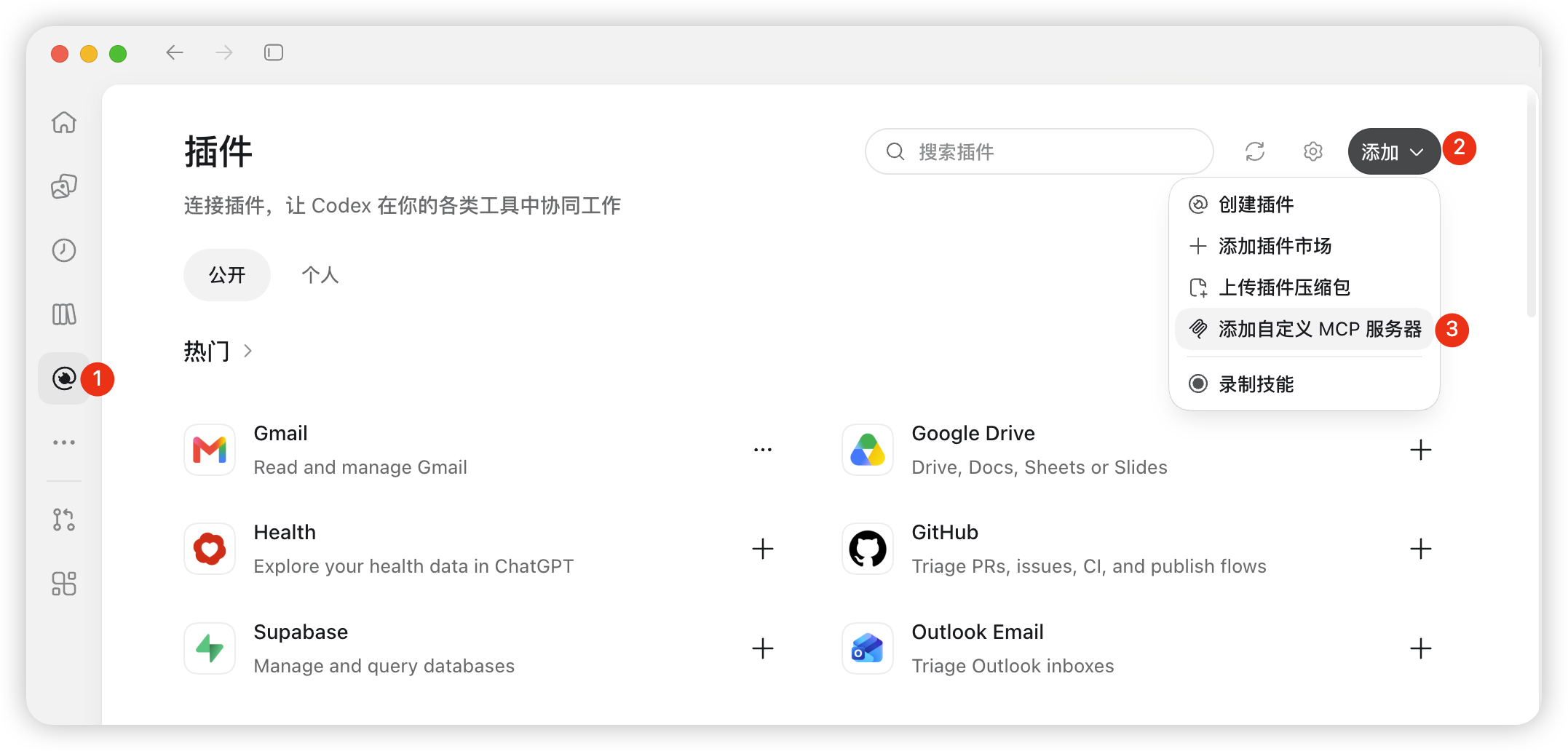The height and width of the screenshot is (751, 1568).
Task: Open the pull request icon in sidebar
Action: [64, 520]
